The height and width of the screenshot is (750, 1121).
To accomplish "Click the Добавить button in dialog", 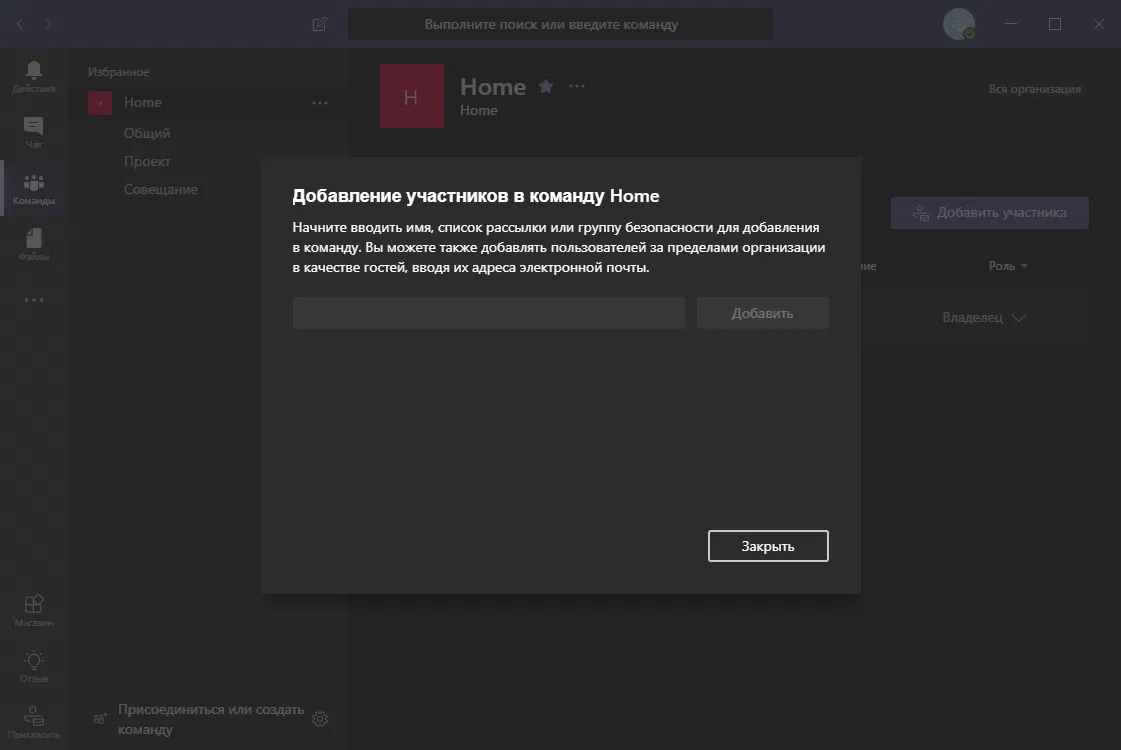I will pos(763,313).
